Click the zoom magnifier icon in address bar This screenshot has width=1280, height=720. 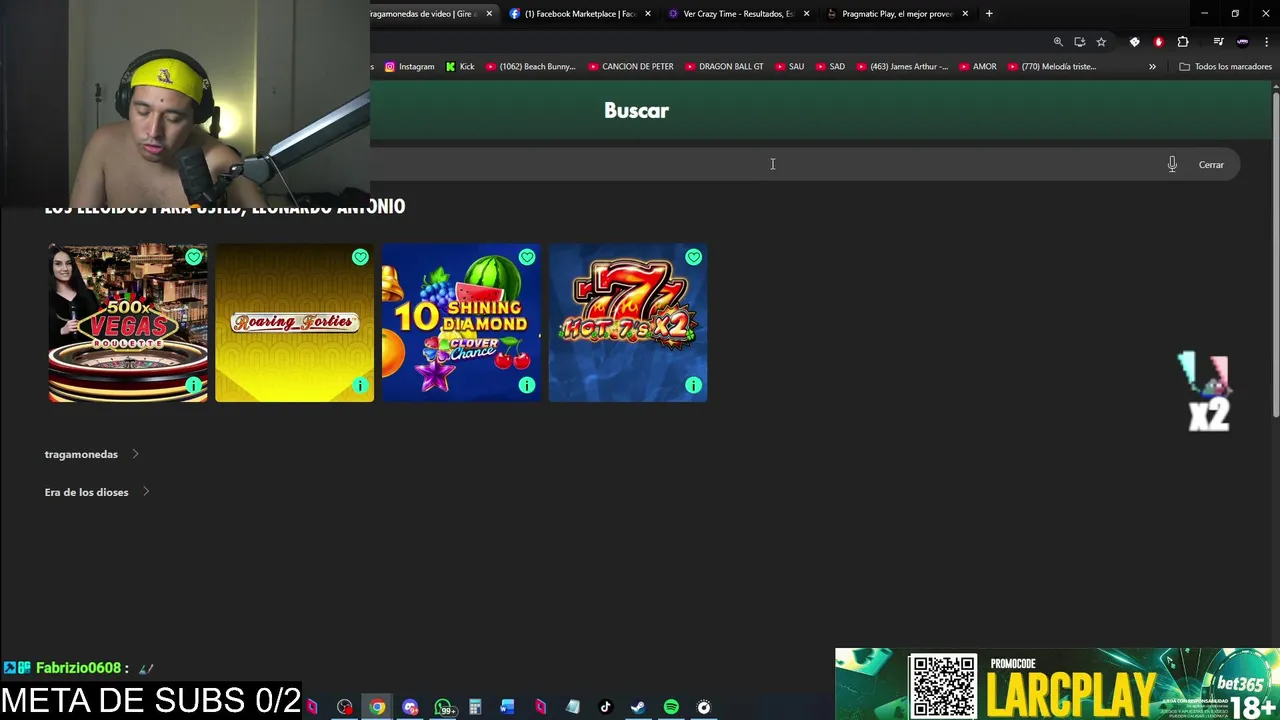point(1058,42)
